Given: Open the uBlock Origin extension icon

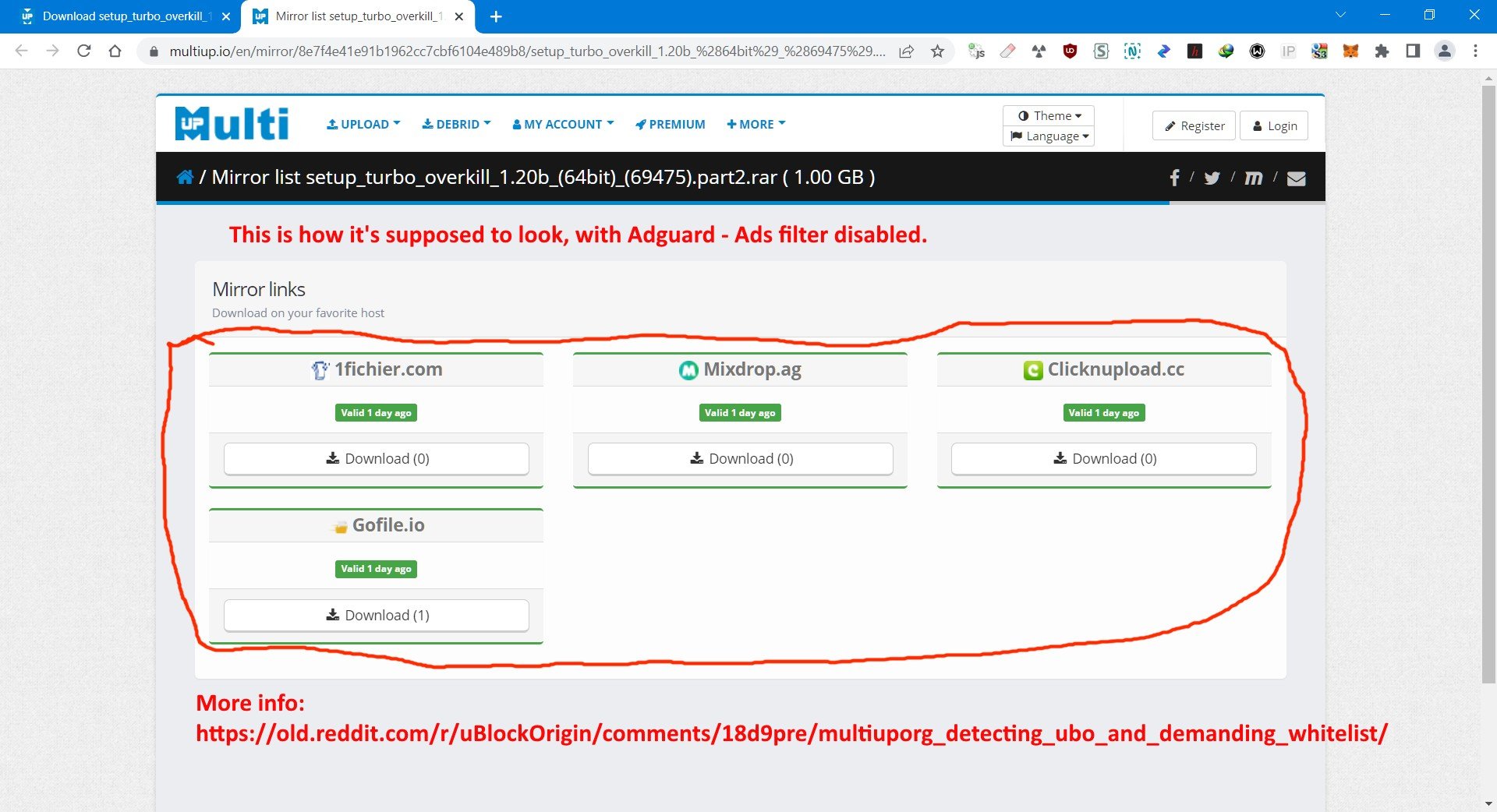Looking at the screenshot, I should pyautogui.click(x=1070, y=51).
